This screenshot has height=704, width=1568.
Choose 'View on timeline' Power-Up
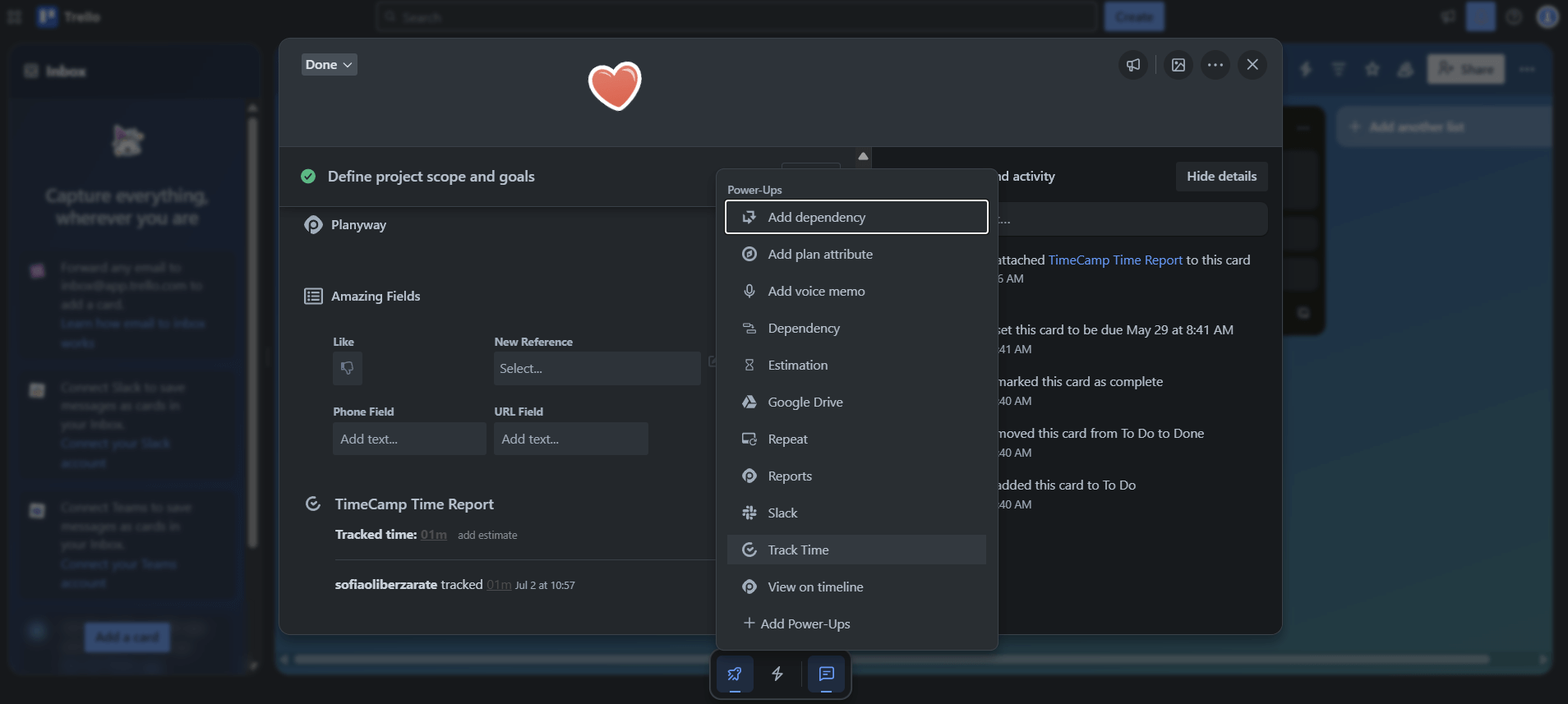pyautogui.click(x=856, y=587)
